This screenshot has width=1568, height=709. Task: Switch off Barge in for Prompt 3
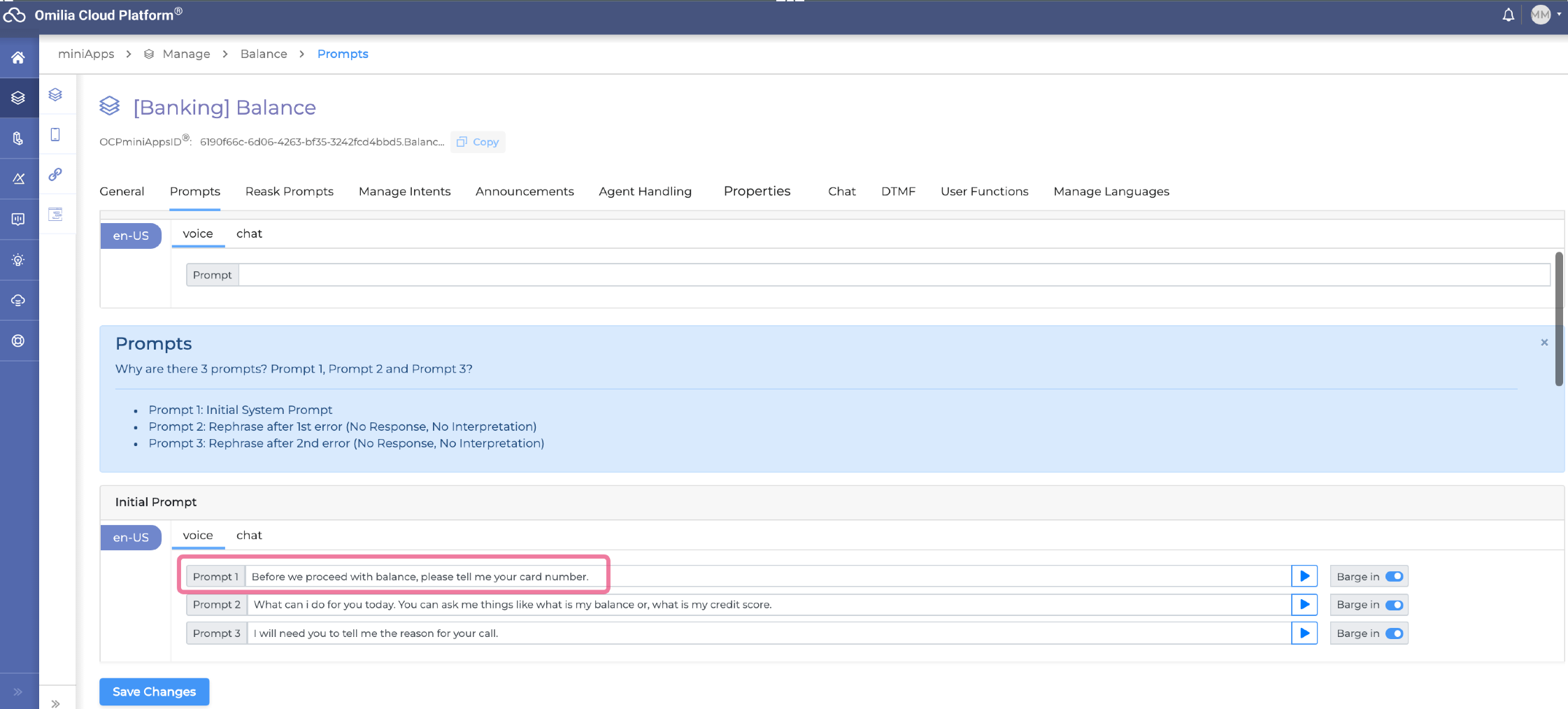(1394, 633)
